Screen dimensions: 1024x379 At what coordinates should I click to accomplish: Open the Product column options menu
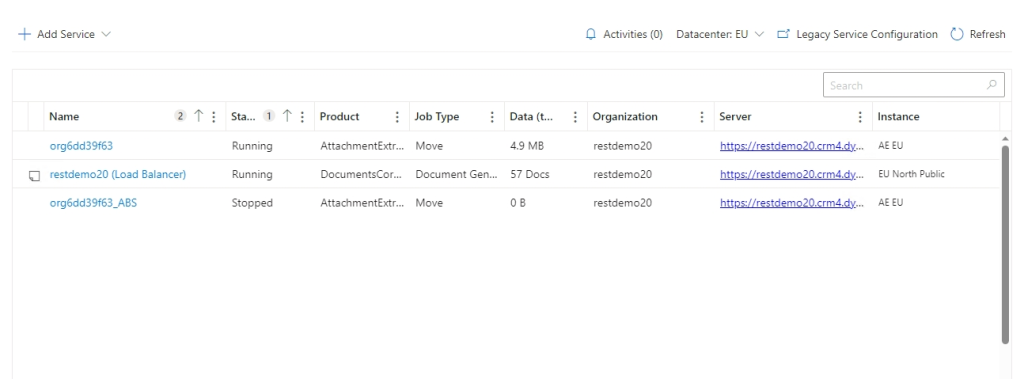tap(397, 117)
